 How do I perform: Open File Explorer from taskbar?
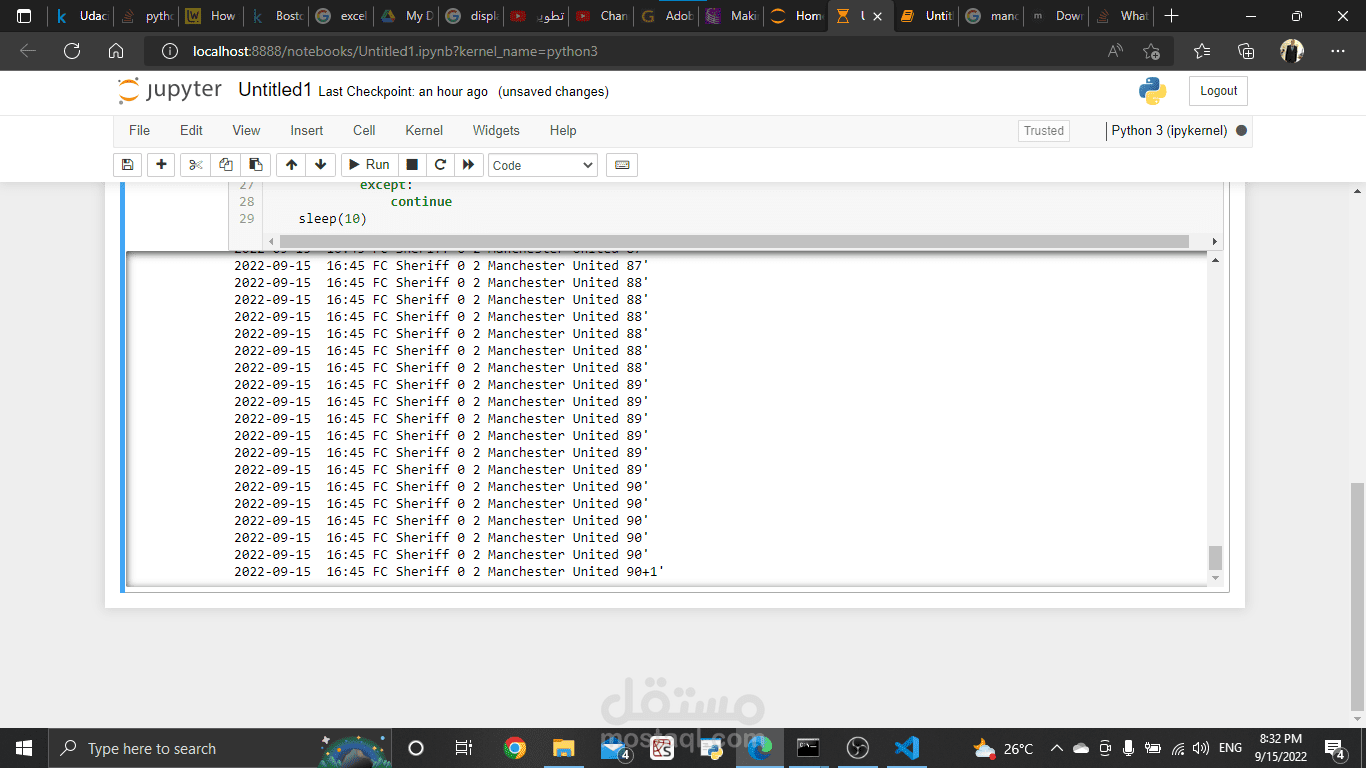pos(563,748)
